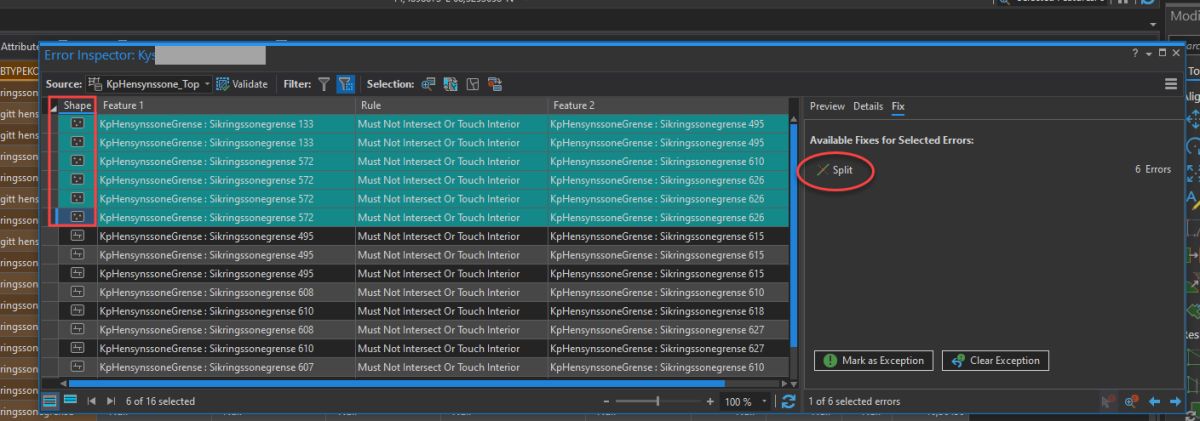Click the refresh table icon
Image resolution: width=1200 pixels, height=421 pixels.
coord(788,401)
